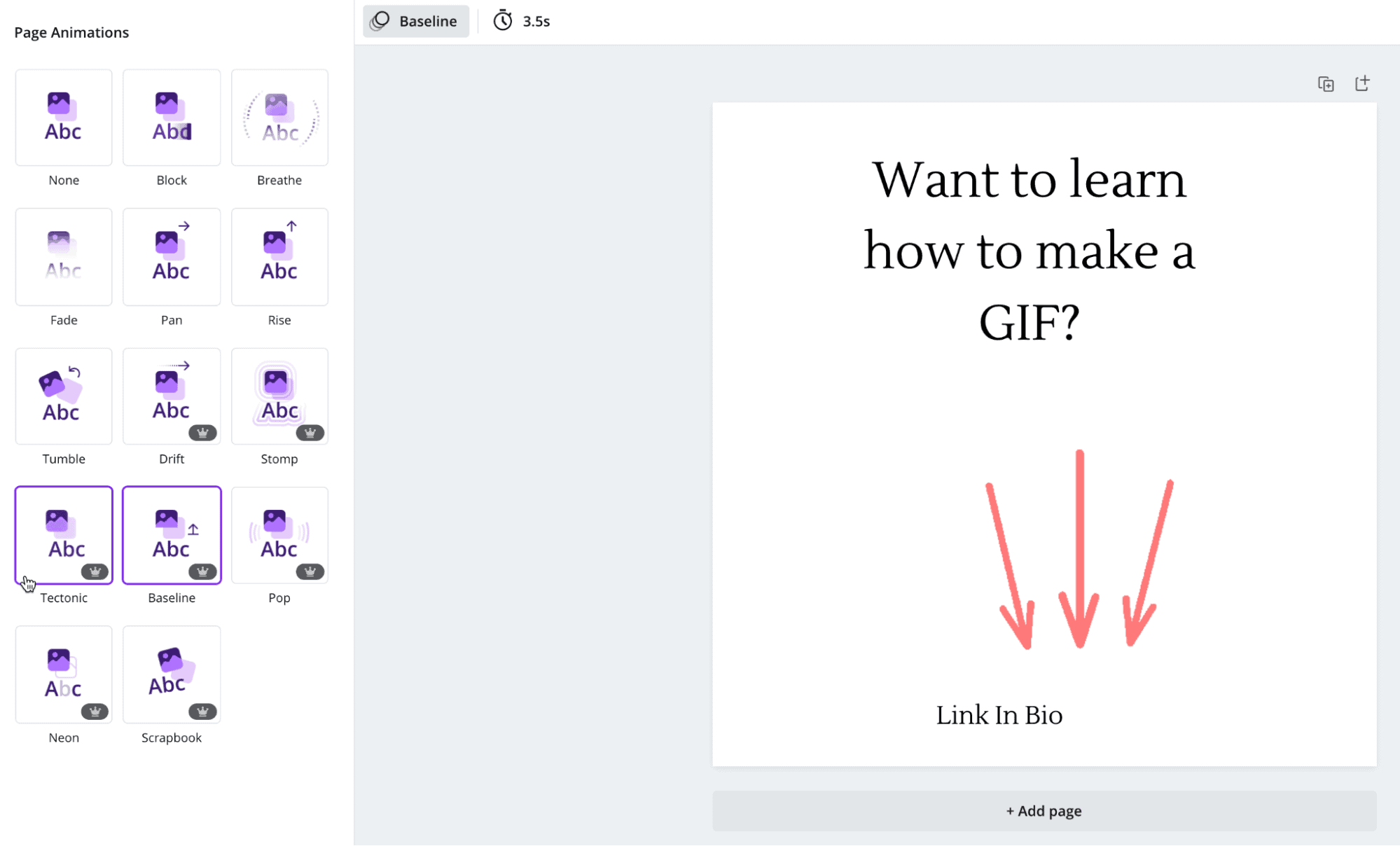Select the left red arrow graphic
1400x846 pixels.
1009,565
